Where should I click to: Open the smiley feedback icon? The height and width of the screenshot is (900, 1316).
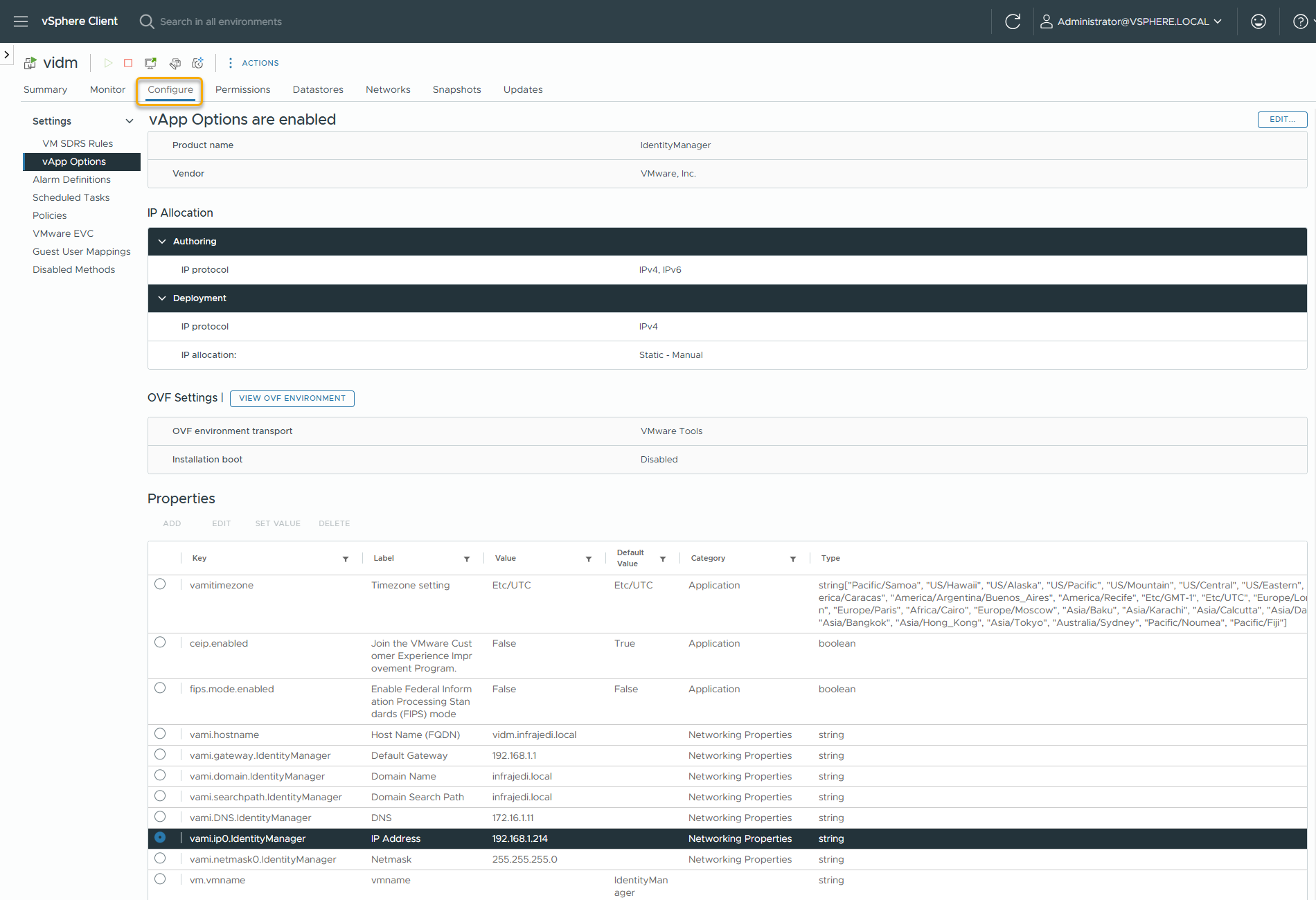coord(1258,21)
